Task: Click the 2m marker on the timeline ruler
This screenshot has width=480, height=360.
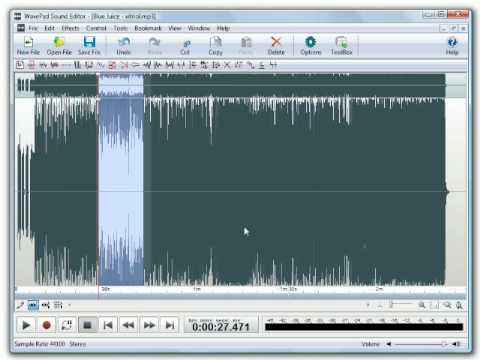Action: click(379, 289)
